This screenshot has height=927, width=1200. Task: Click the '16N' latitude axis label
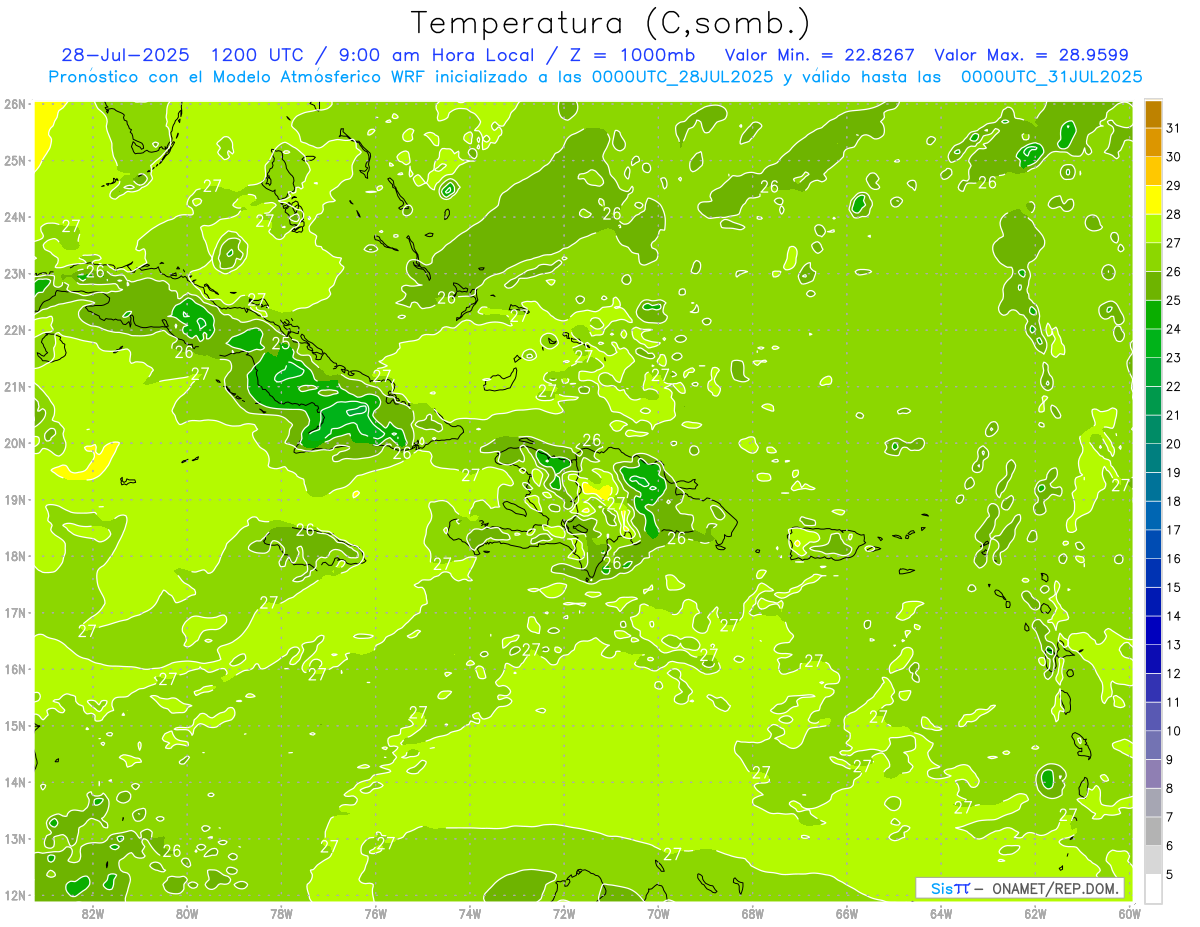pyautogui.click(x=15, y=669)
